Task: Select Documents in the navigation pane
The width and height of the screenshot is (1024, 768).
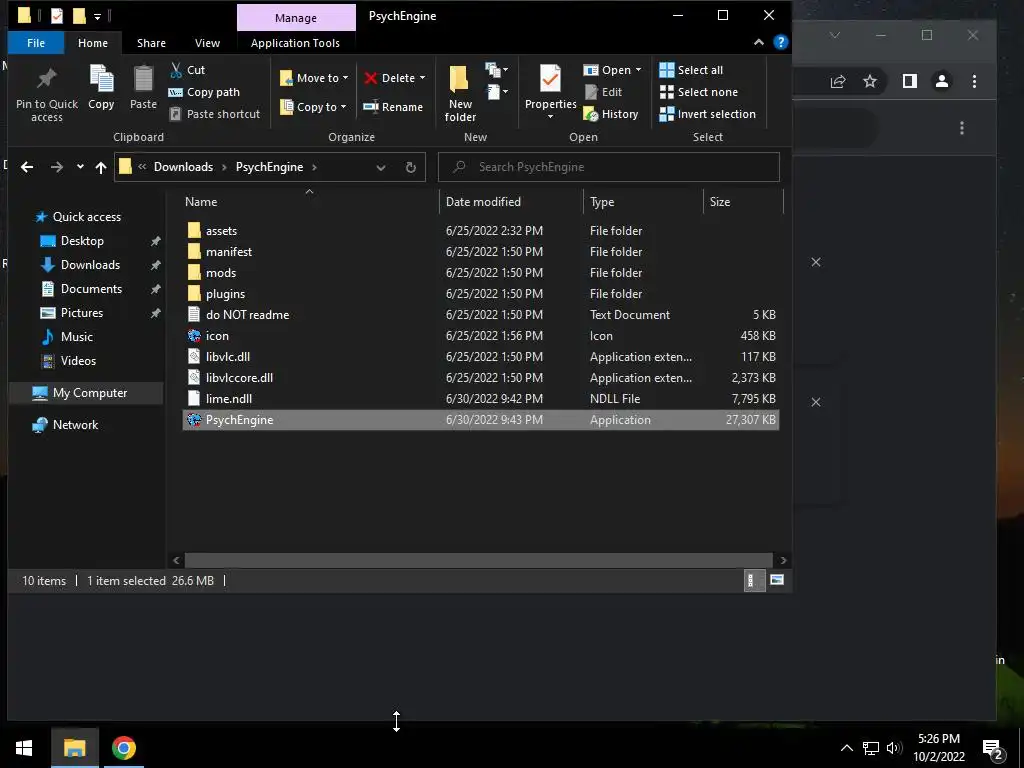Action: (91, 289)
